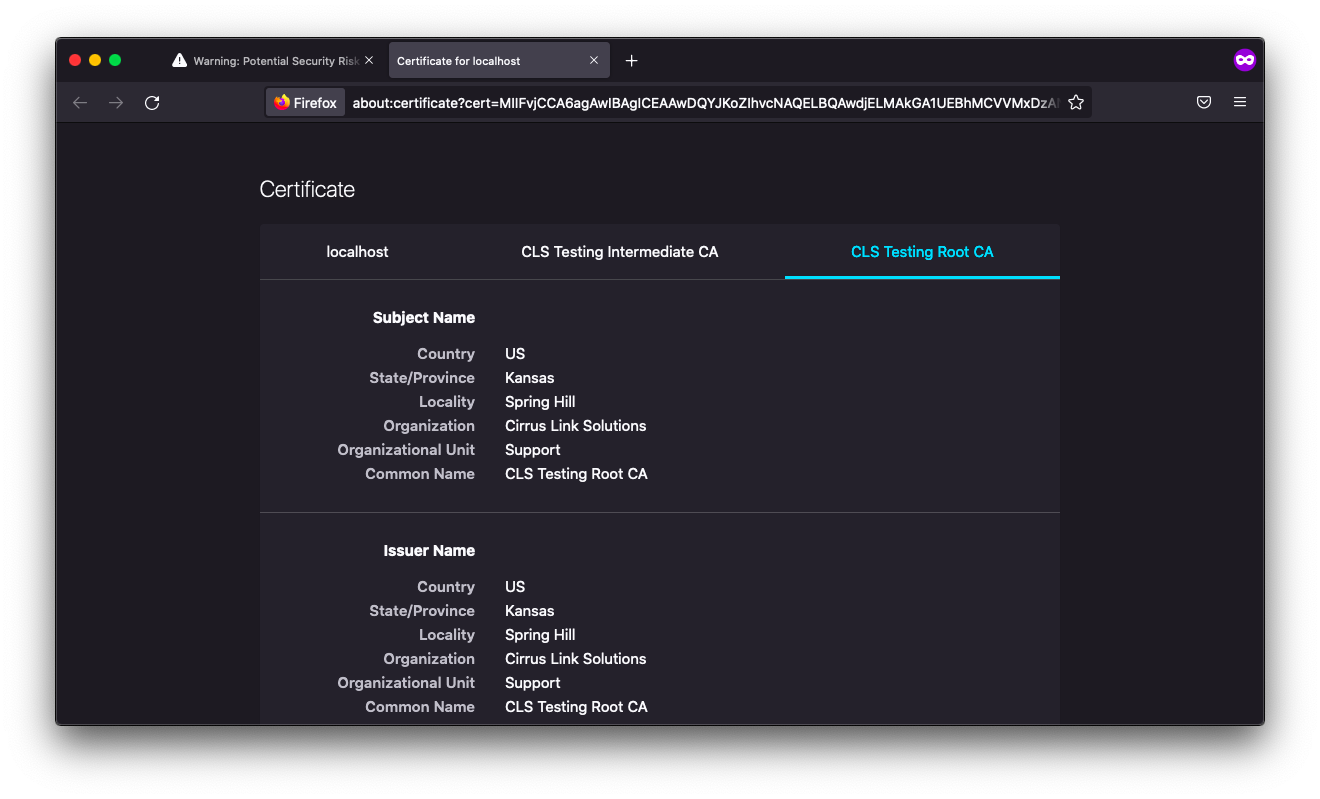Click the Country label under Issuer Name
1320x799 pixels.
[x=446, y=587]
